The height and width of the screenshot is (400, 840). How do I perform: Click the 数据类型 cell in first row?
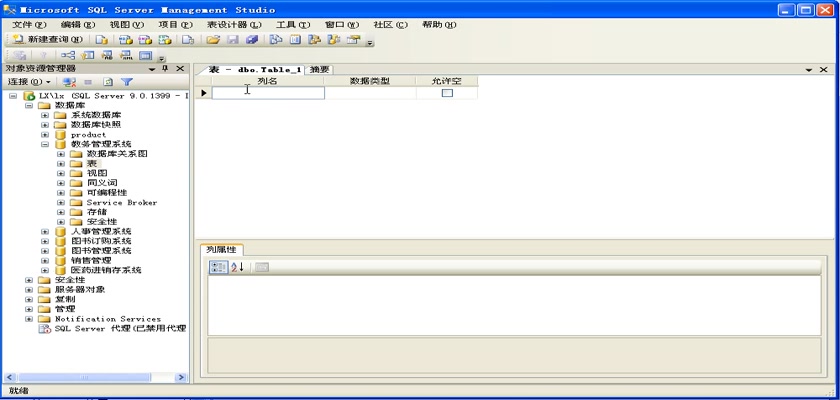click(370, 93)
